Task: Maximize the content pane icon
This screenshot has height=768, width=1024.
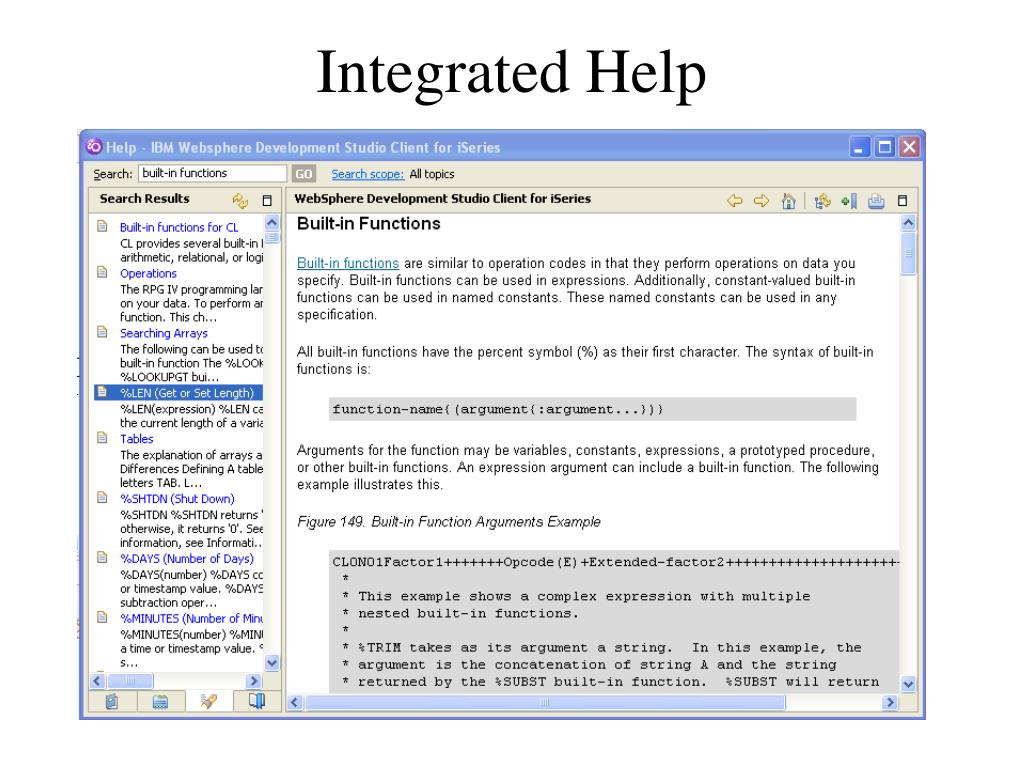Action: 903,200
